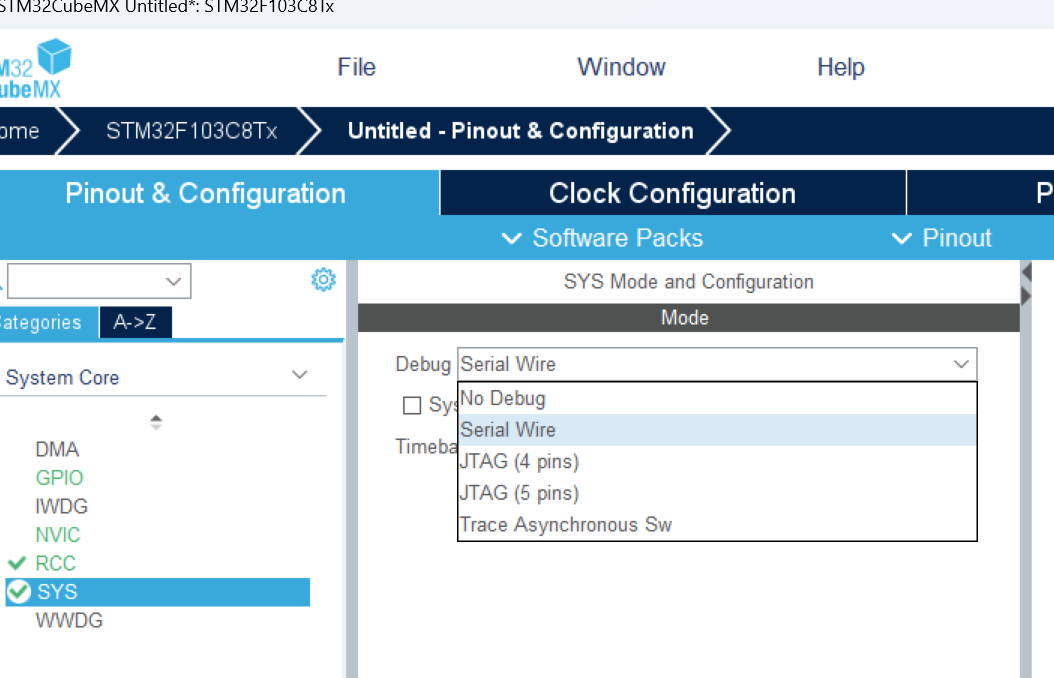The image size is (1054, 678).
Task: Select RCC in the System Core list
Action: [55, 563]
